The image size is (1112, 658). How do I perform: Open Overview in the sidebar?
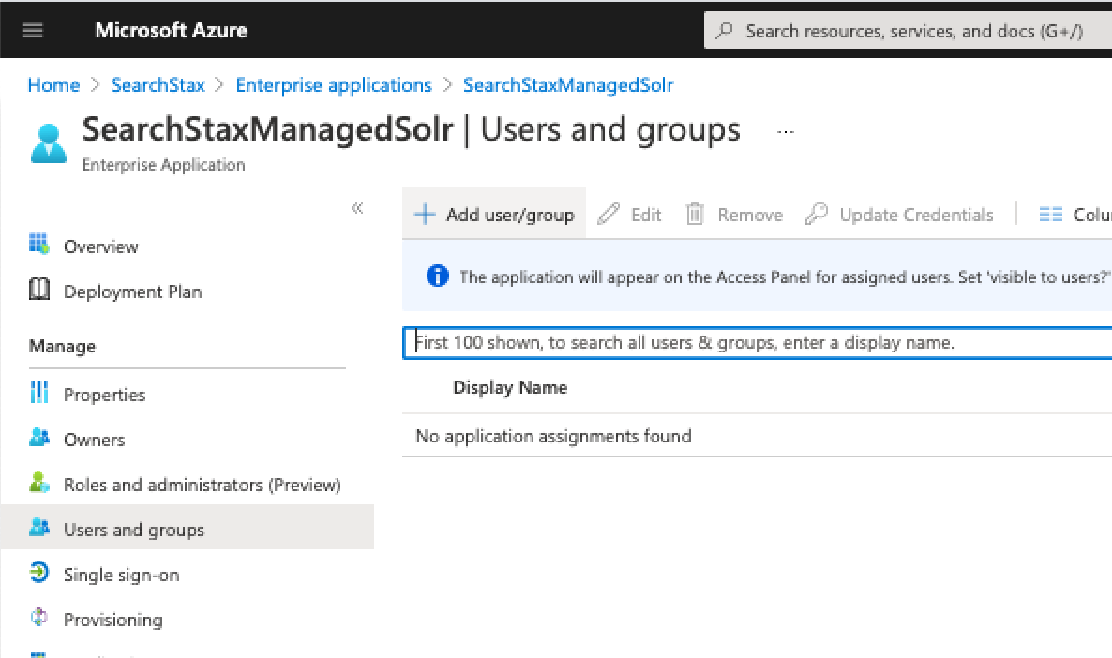(101, 247)
